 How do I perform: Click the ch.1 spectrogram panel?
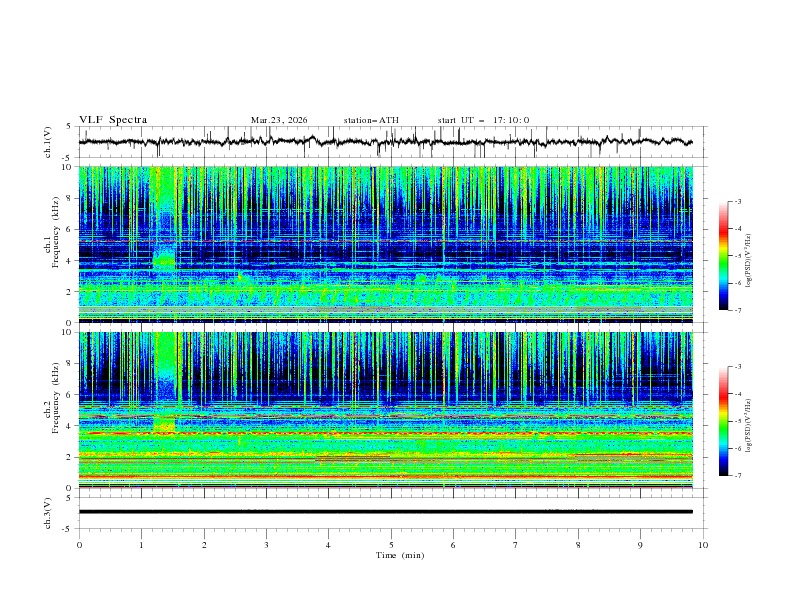[x=386, y=244]
